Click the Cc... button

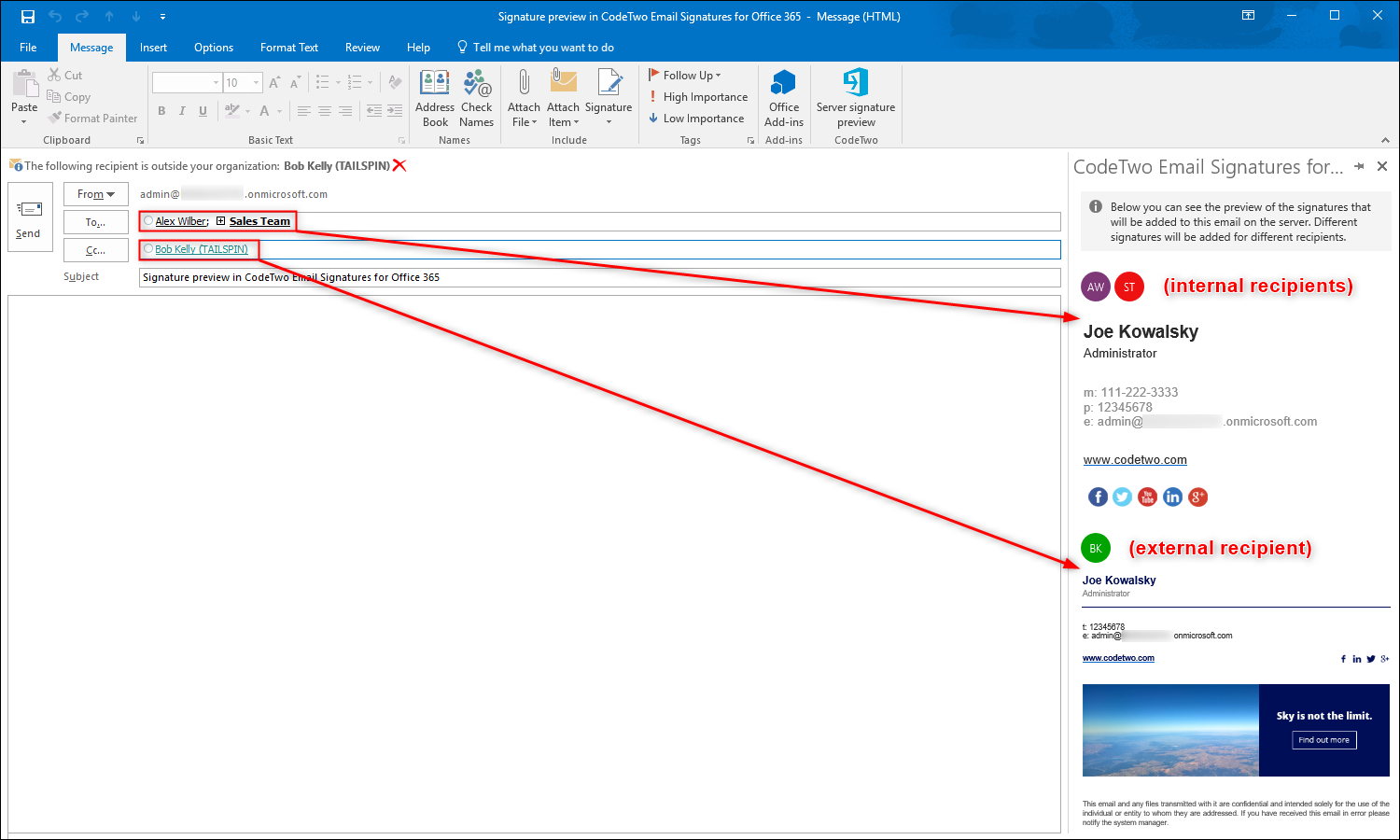coord(96,250)
